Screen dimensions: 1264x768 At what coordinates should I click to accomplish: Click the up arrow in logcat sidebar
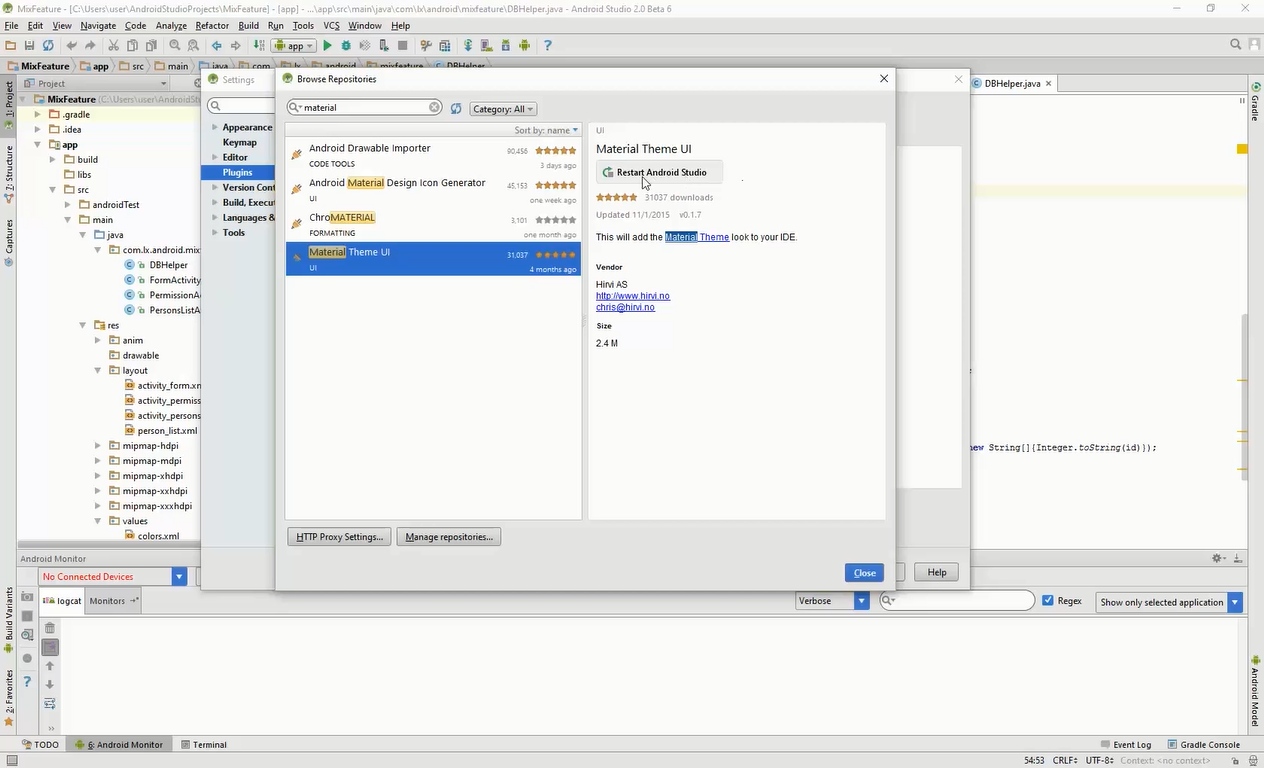[49, 666]
